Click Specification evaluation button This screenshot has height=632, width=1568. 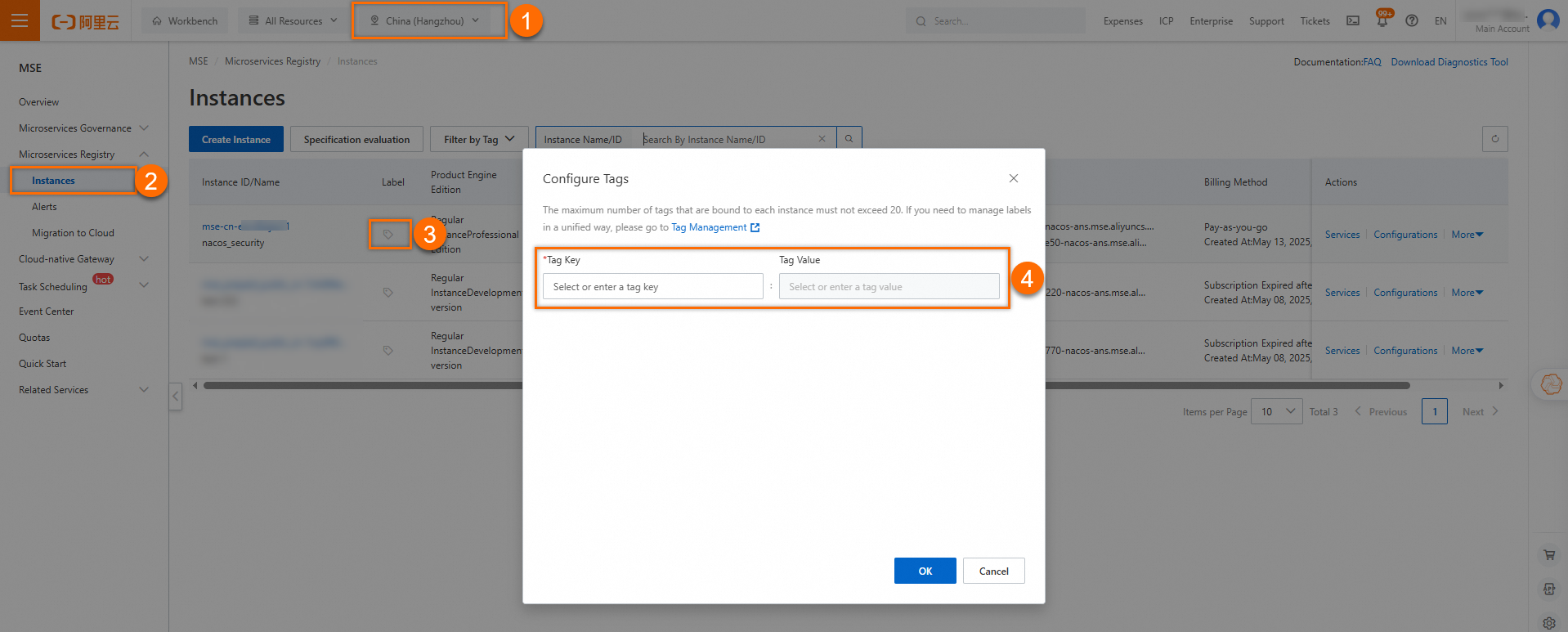pyautogui.click(x=356, y=139)
